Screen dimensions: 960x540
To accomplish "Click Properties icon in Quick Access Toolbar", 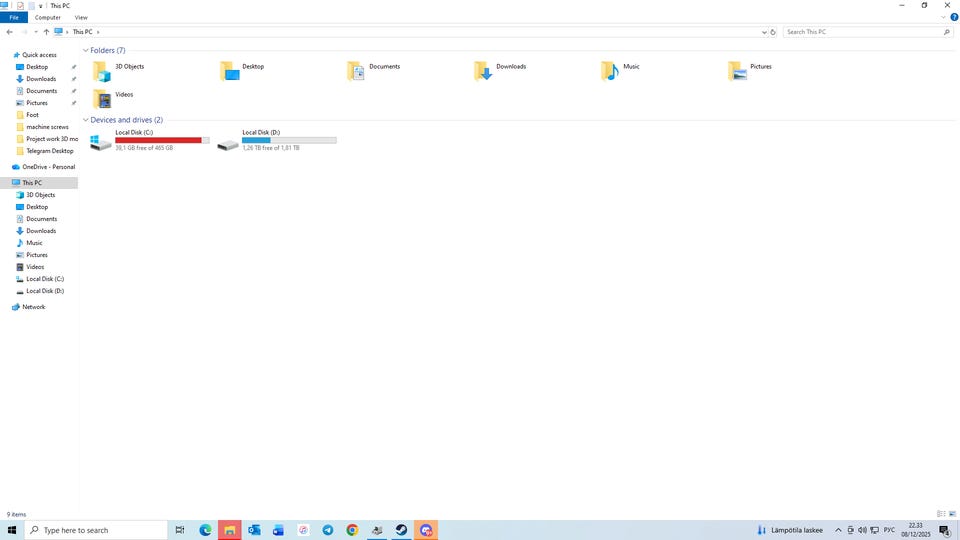I will pos(20,6).
